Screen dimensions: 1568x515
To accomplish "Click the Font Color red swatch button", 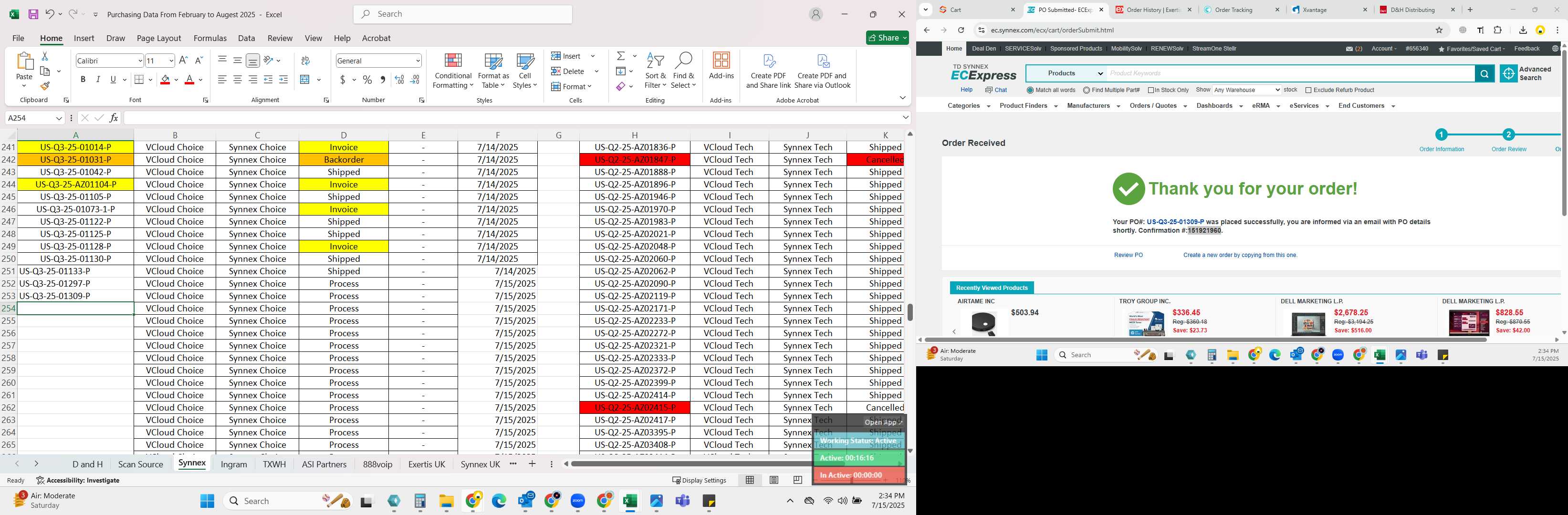I will [189, 80].
